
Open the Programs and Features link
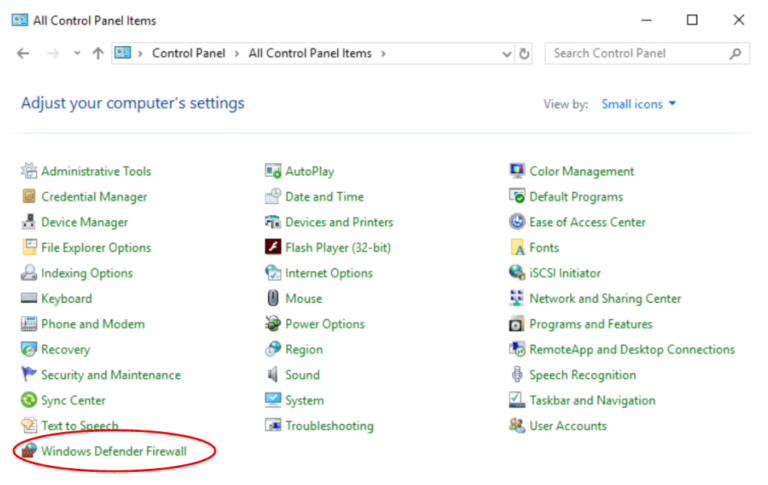[591, 324]
